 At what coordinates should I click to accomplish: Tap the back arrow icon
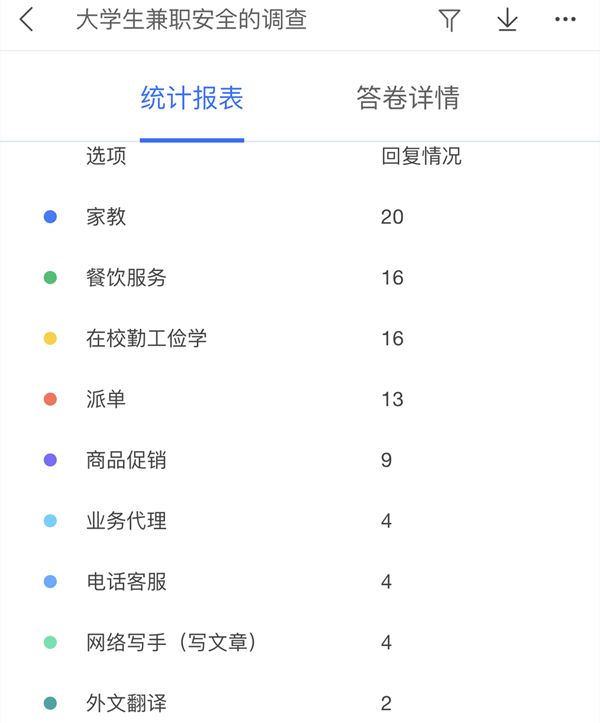(27, 20)
